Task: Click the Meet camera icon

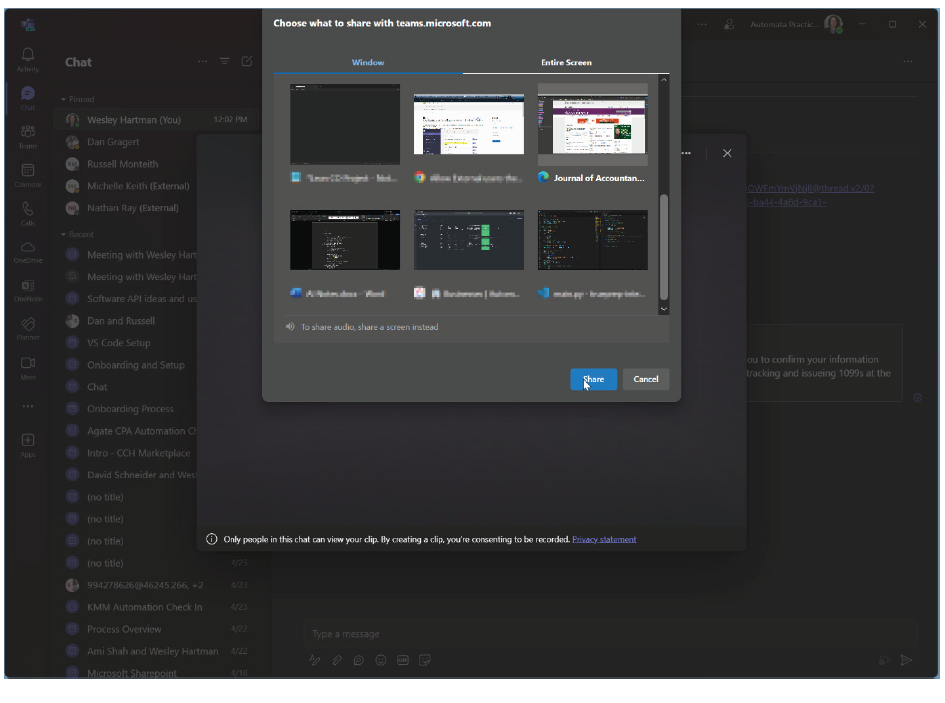Action: click(28, 366)
